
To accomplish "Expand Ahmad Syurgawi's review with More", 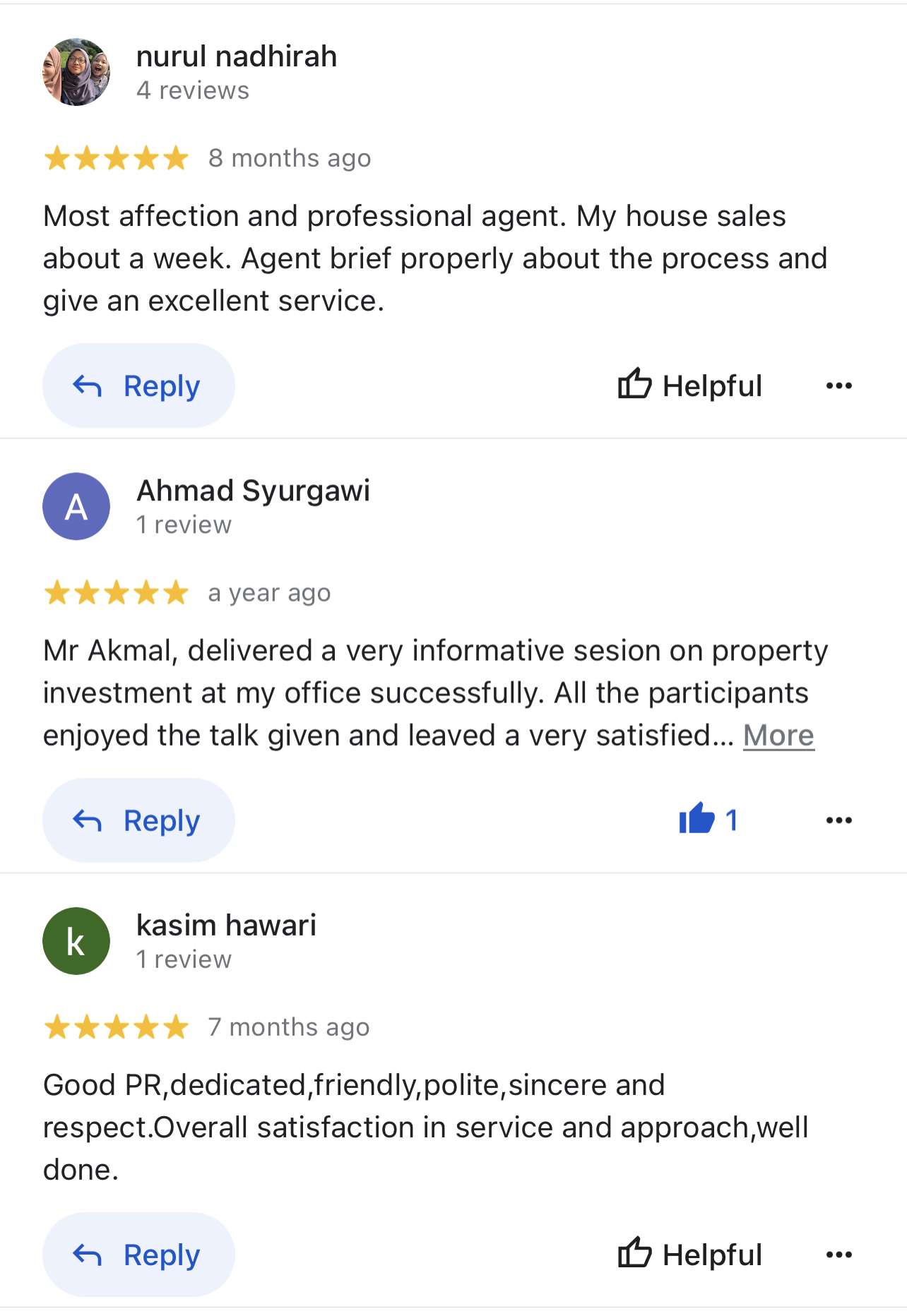I will (778, 736).
